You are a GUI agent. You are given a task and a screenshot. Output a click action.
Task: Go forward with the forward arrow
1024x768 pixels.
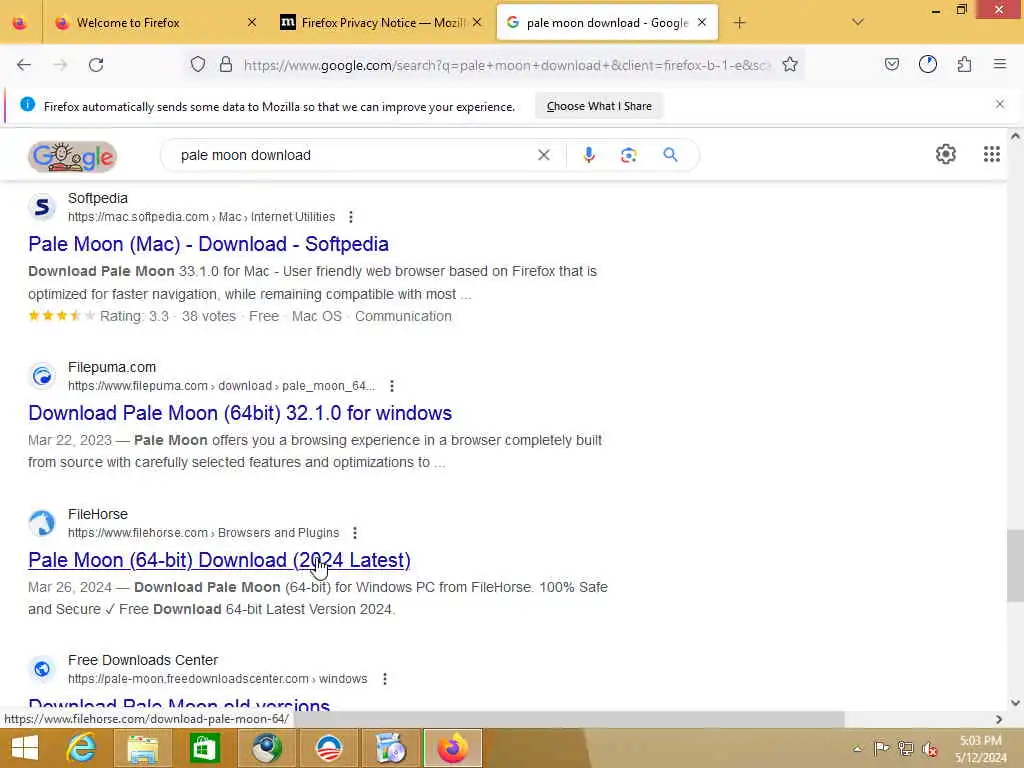point(60,65)
